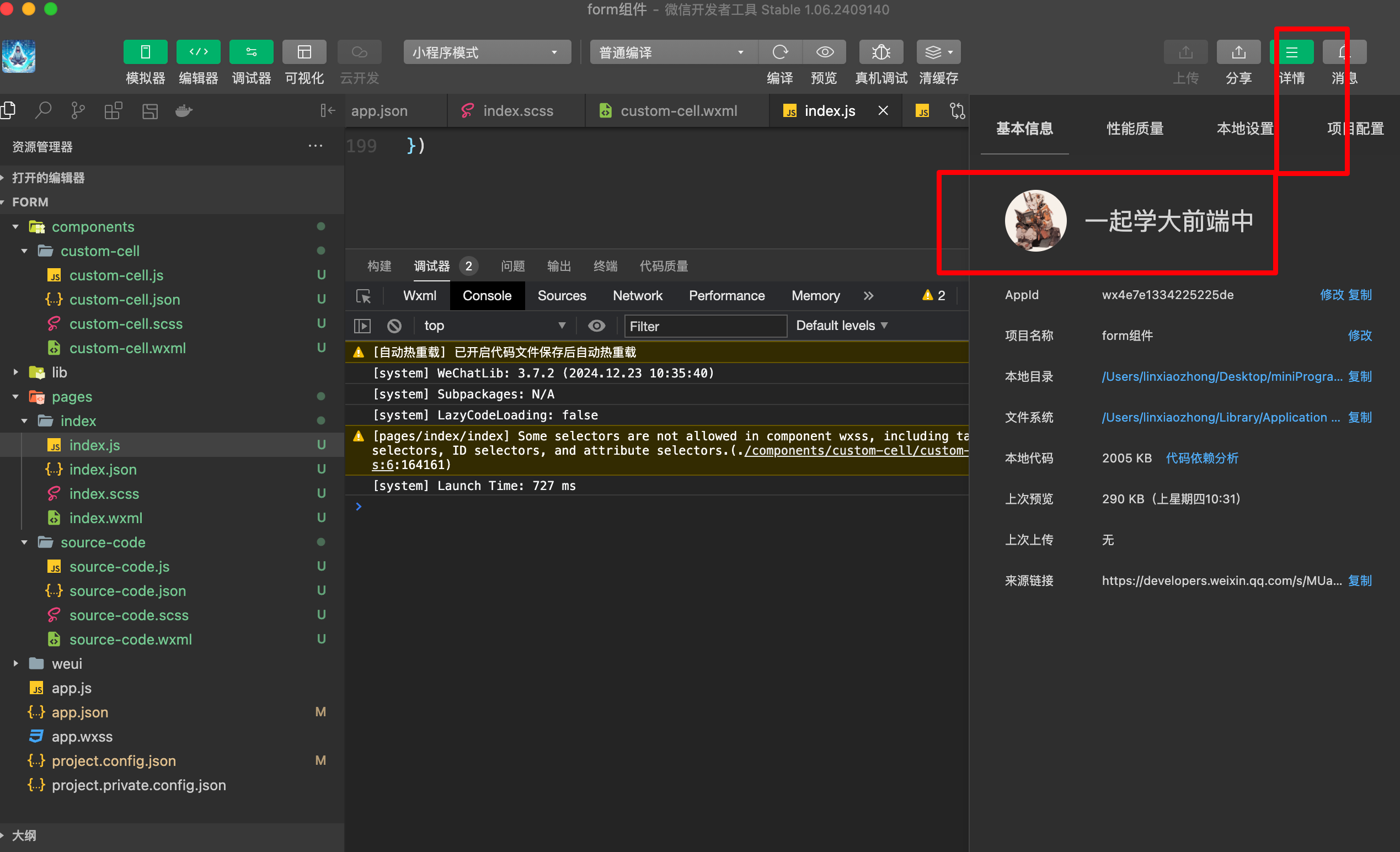
Task: Close the index.js editor tab
Action: pos(883,110)
